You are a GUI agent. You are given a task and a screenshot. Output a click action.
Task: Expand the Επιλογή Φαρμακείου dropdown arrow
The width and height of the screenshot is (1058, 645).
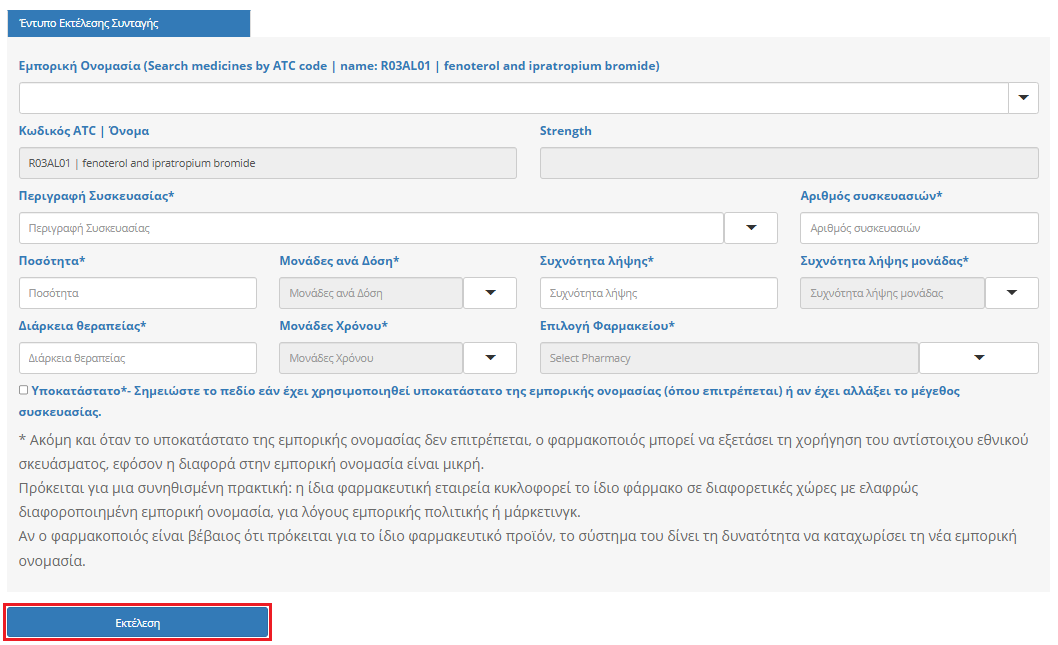(979, 358)
